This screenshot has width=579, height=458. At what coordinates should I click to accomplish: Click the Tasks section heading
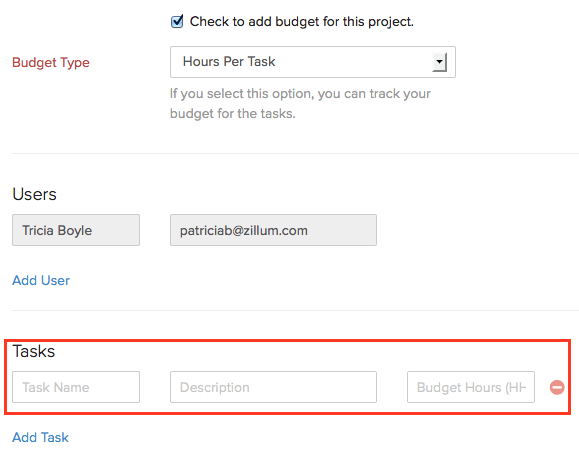(x=34, y=351)
